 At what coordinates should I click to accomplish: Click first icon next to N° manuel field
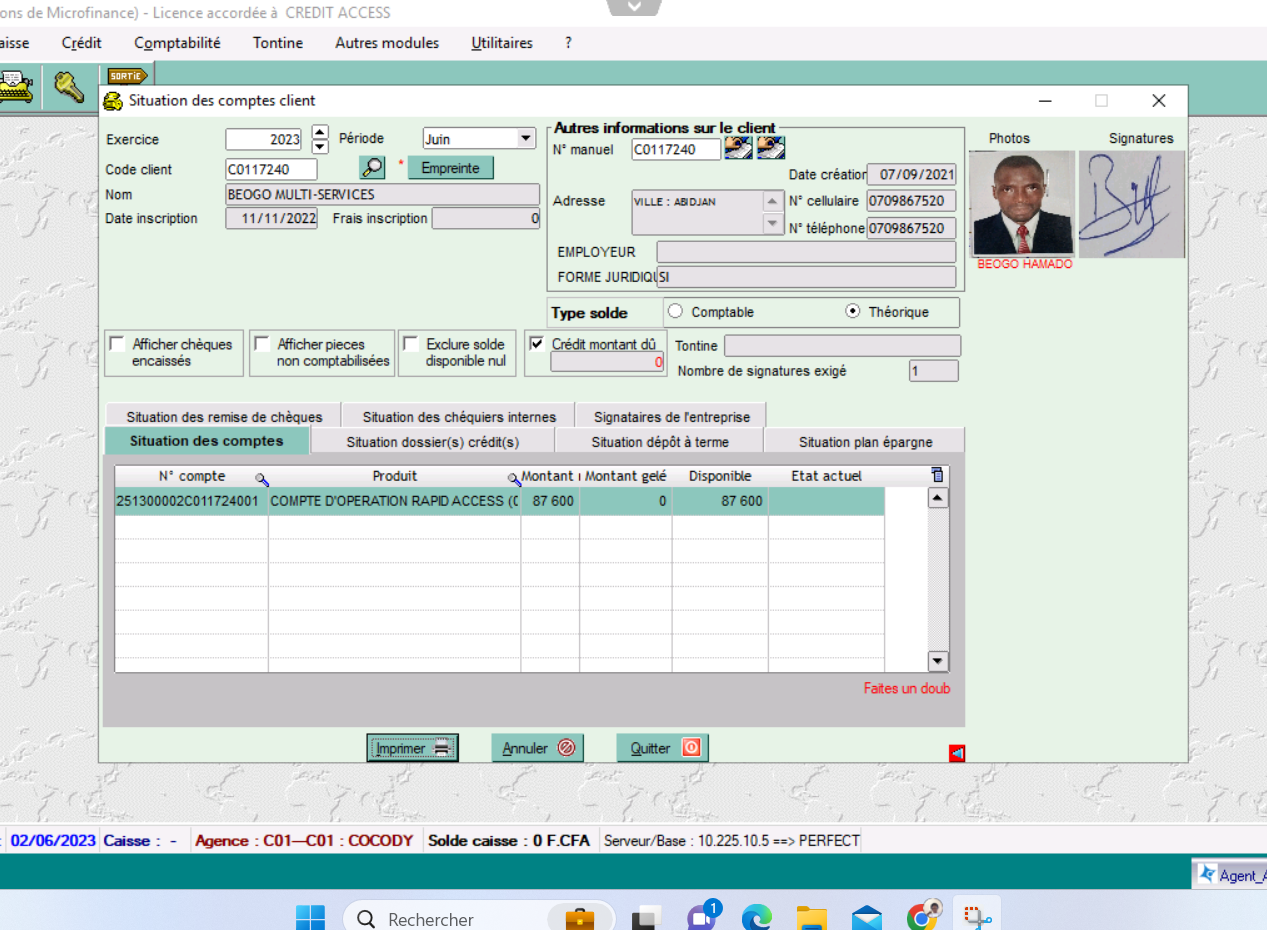pyautogui.click(x=738, y=149)
